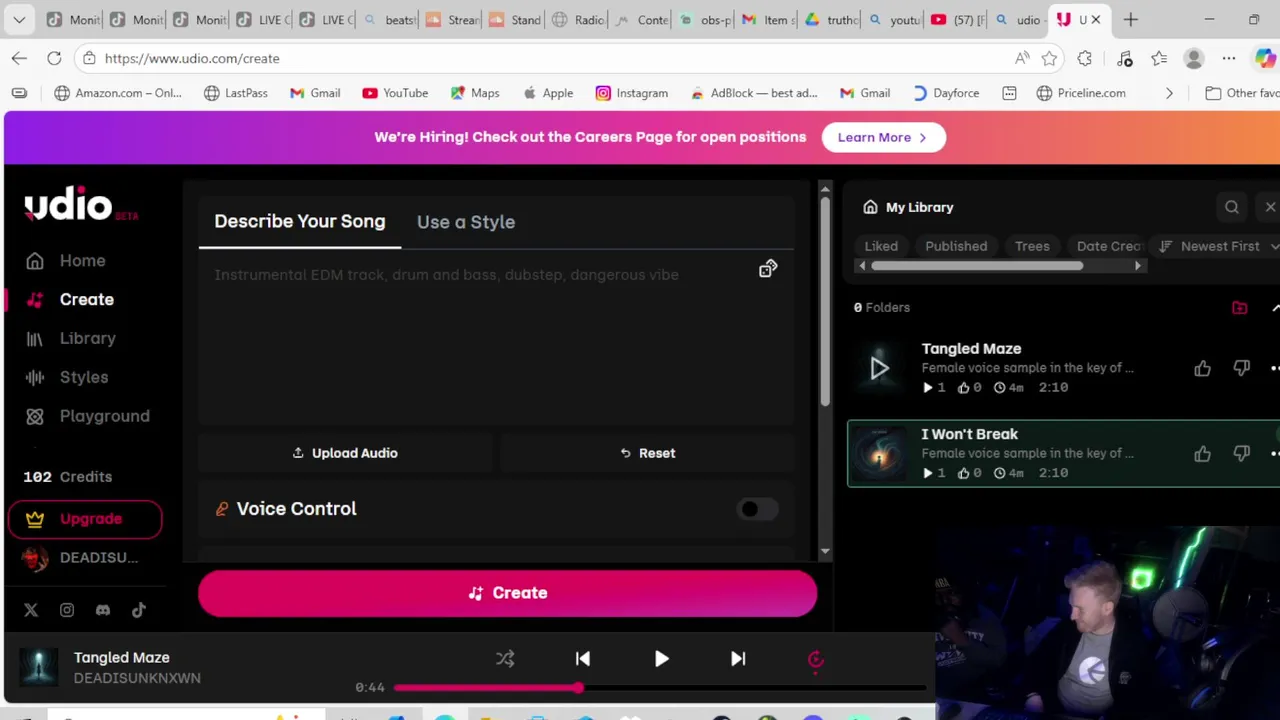Click the playback progress slider

(x=660, y=688)
